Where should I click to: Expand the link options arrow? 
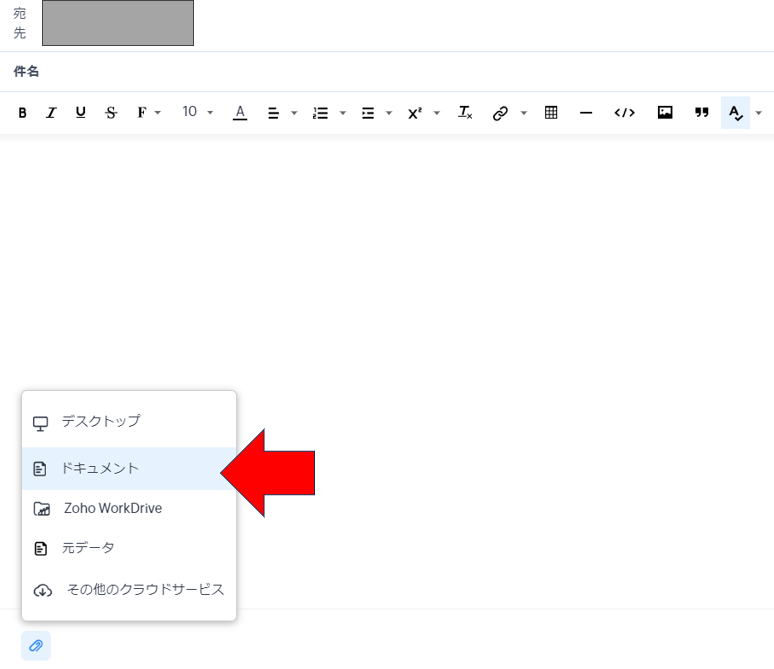pyautogui.click(x=524, y=113)
